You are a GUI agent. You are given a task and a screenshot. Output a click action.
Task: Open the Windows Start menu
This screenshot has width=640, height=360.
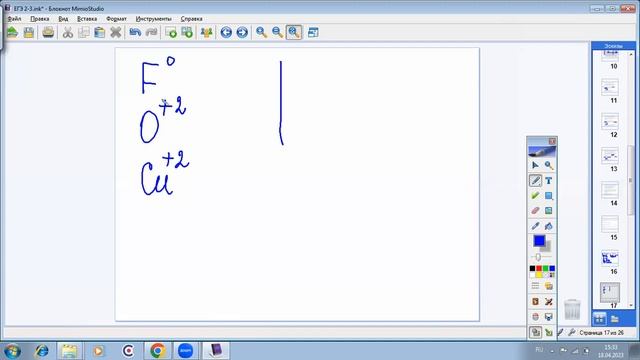coord(12,351)
